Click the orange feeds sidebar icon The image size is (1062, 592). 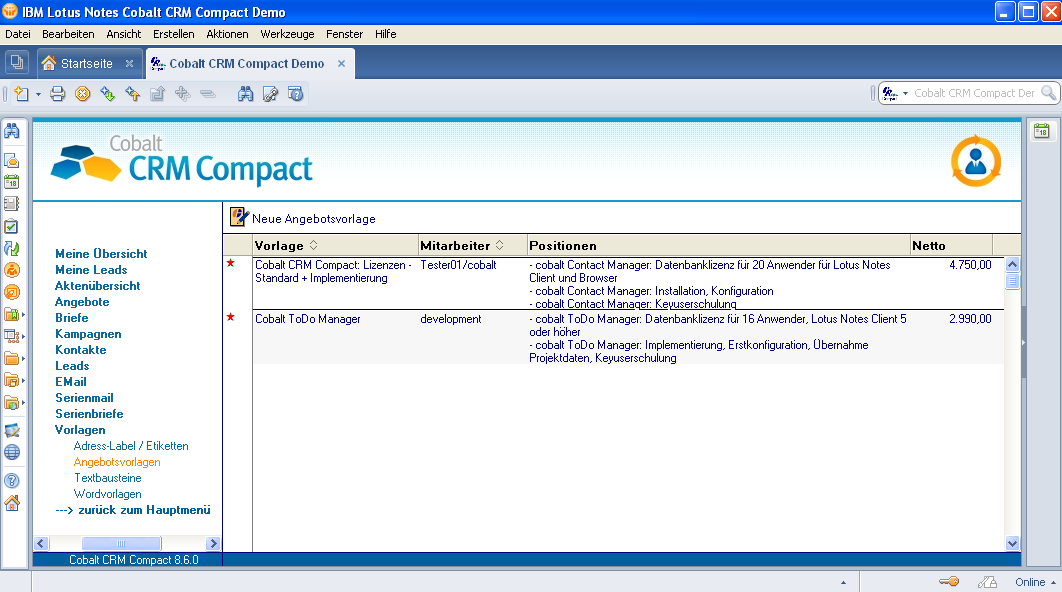(x=12, y=292)
